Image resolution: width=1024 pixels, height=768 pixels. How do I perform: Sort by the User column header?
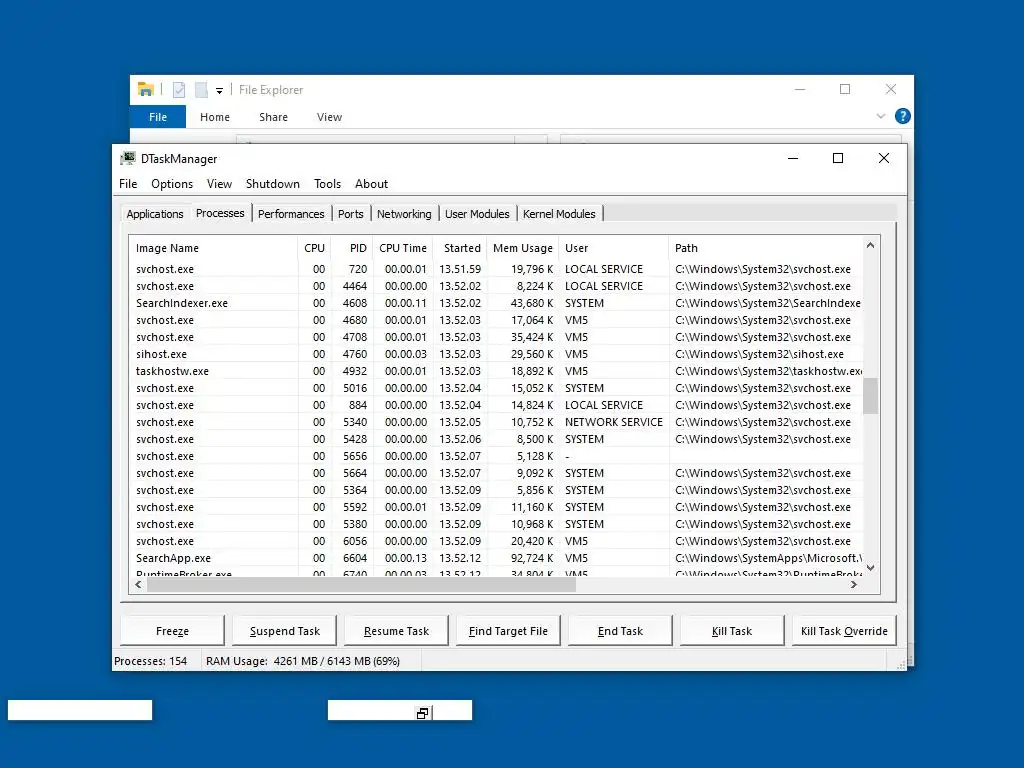point(614,248)
